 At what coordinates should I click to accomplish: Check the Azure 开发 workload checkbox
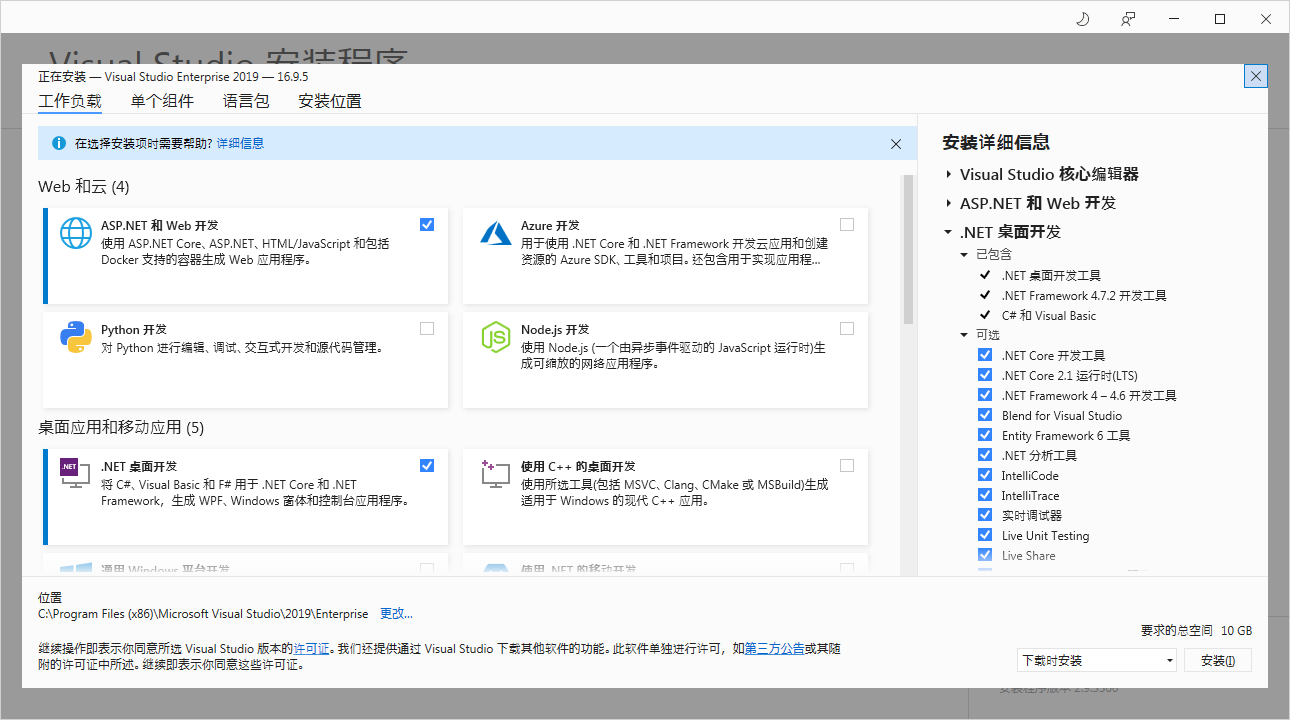click(847, 224)
